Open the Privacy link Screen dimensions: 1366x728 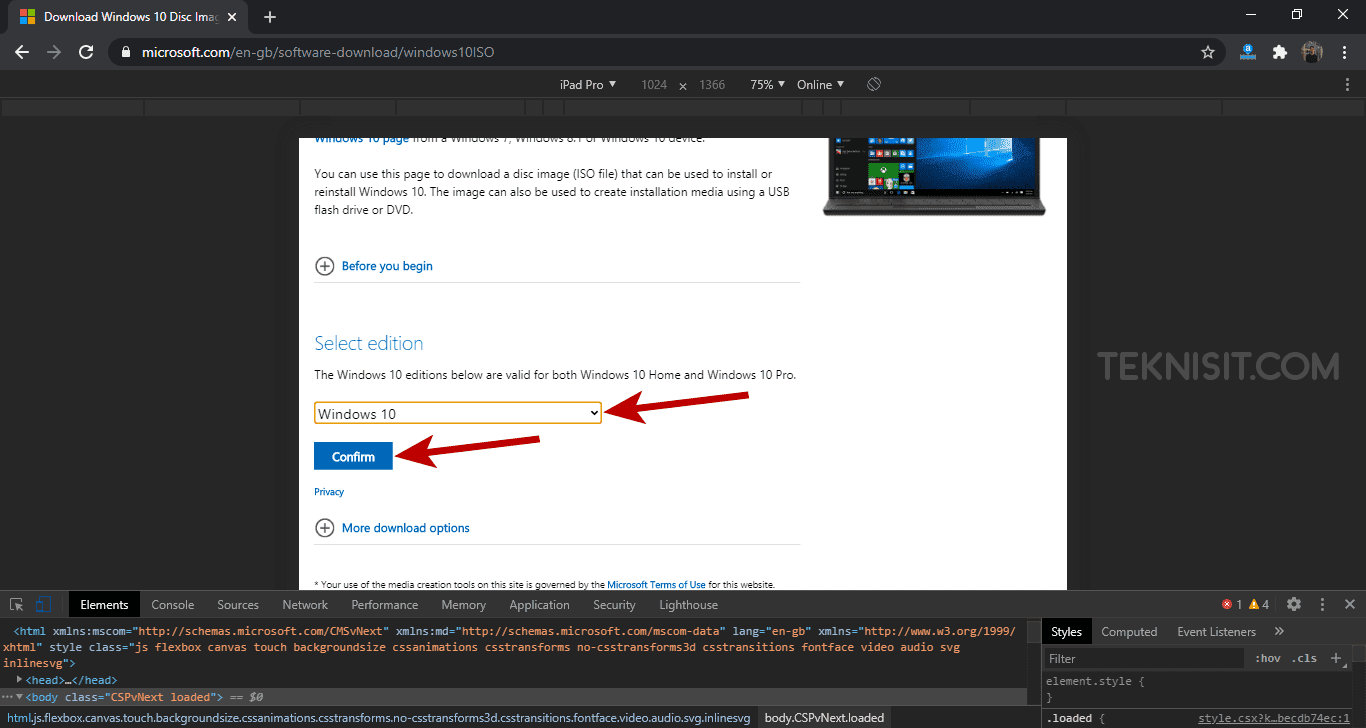(x=329, y=492)
